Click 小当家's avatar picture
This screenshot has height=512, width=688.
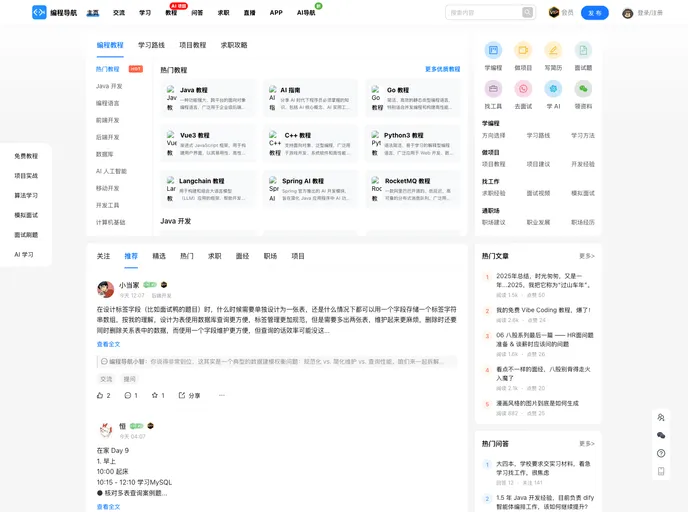click(105, 289)
